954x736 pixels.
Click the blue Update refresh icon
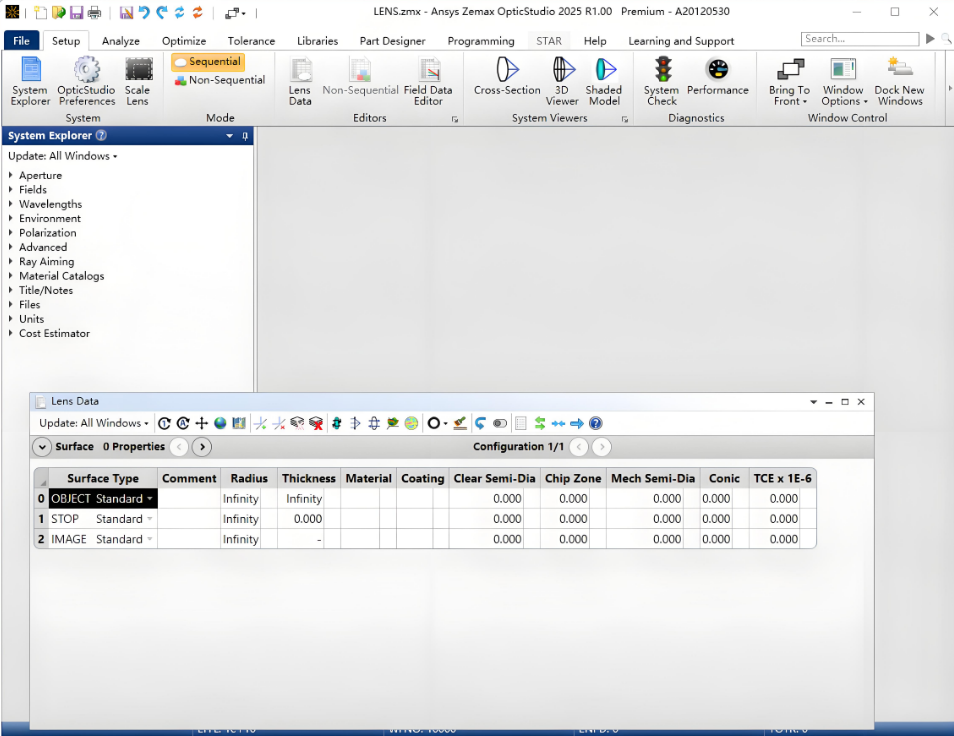179,12
